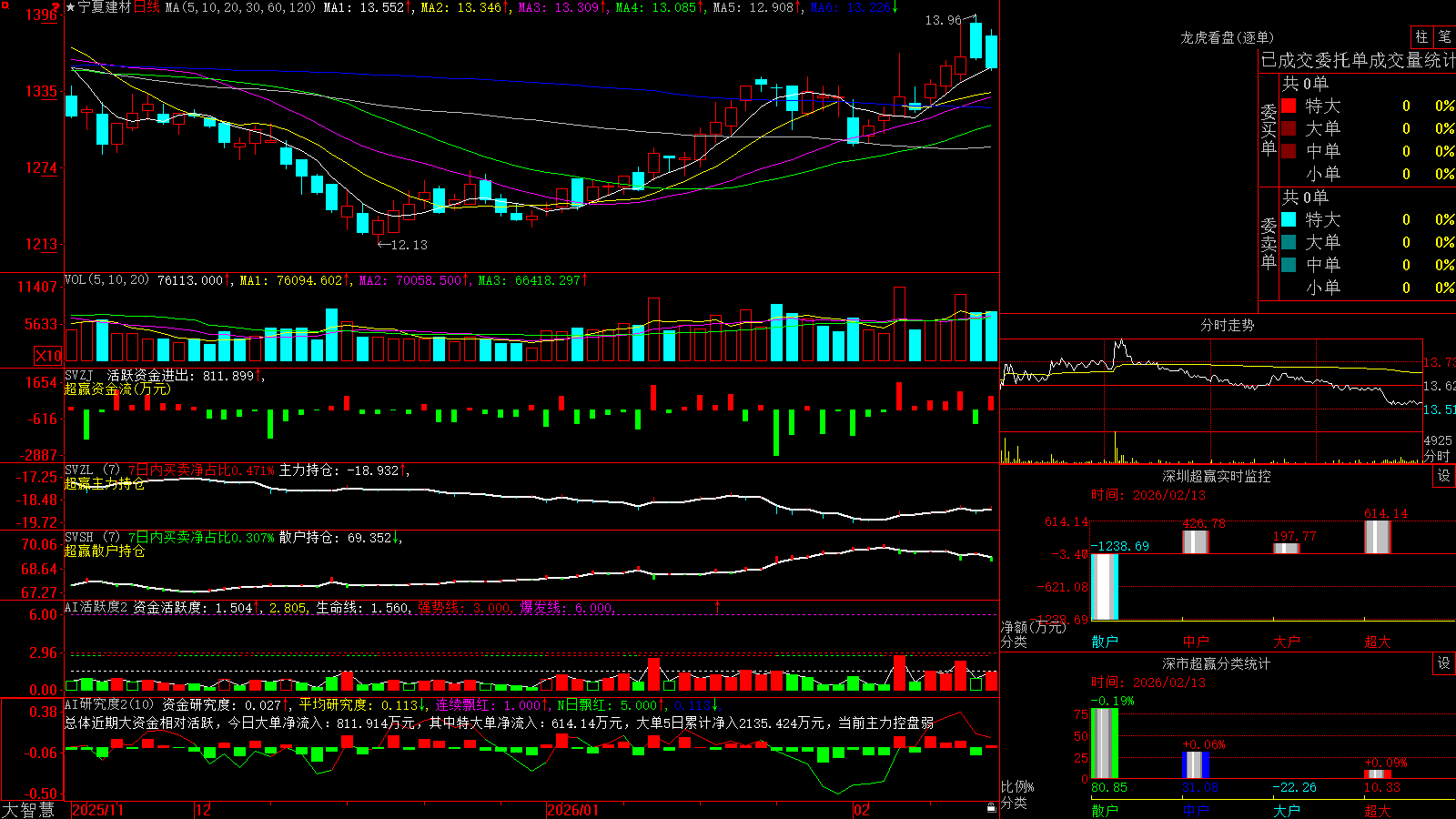Click the 时间: 2026/02/13 in 实时监控 panel
Screen dimensions: 1456x819
[1148, 495]
